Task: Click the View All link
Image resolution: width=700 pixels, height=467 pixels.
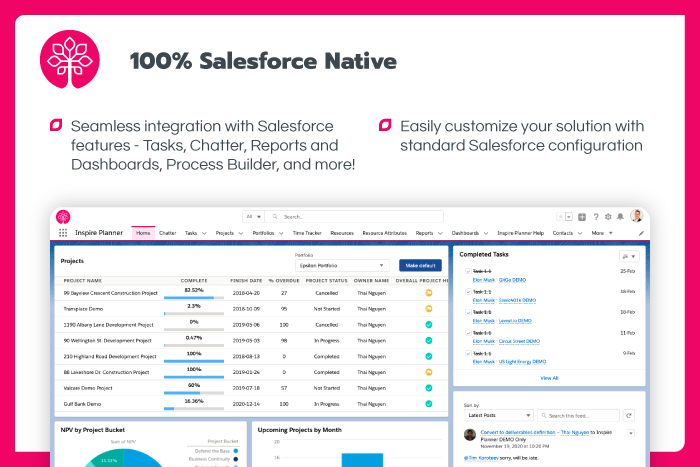Action: (549, 378)
